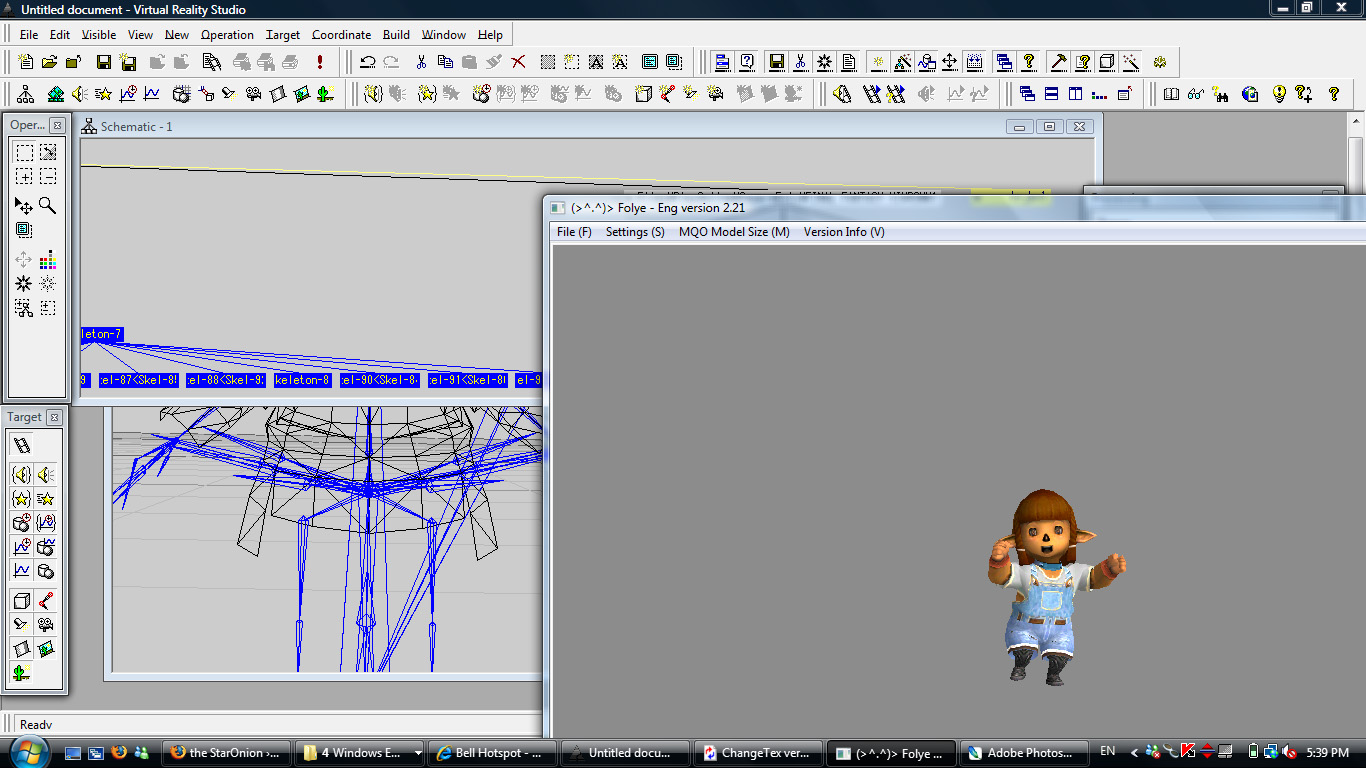Image resolution: width=1366 pixels, height=768 pixels.
Task: Open the hierarchy tree toolbar icon
Action: coord(26,94)
